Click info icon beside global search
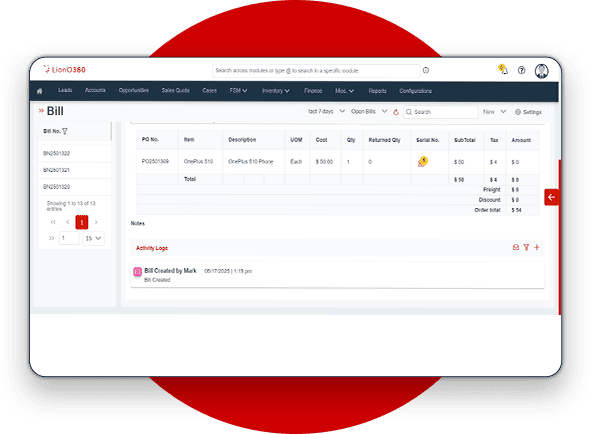This screenshot has height=434, width=592. pos(426,70)
